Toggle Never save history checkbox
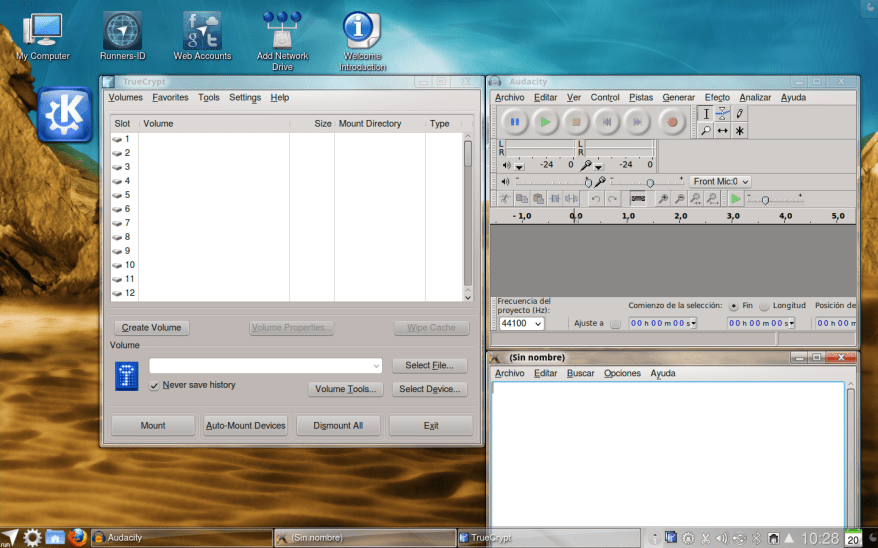Image resolution: width=878 pixels, height=548 pixels. pos(154,386)
